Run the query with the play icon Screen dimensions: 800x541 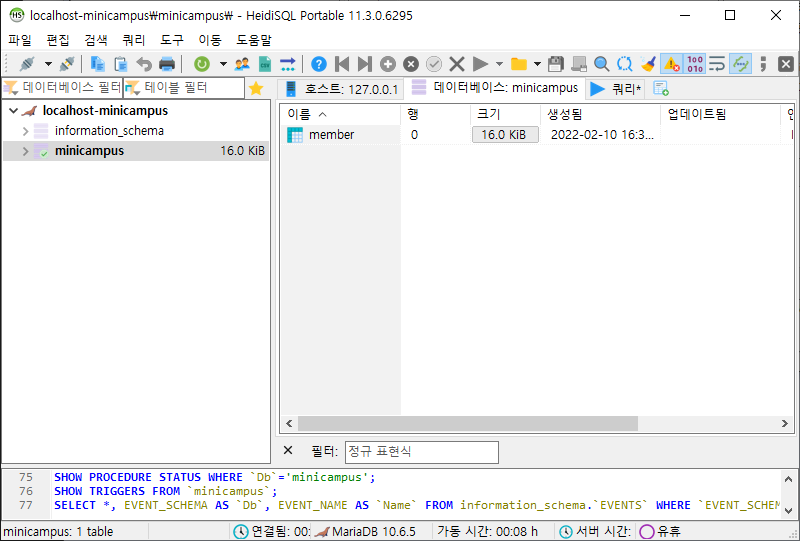(x=480, y=64)
